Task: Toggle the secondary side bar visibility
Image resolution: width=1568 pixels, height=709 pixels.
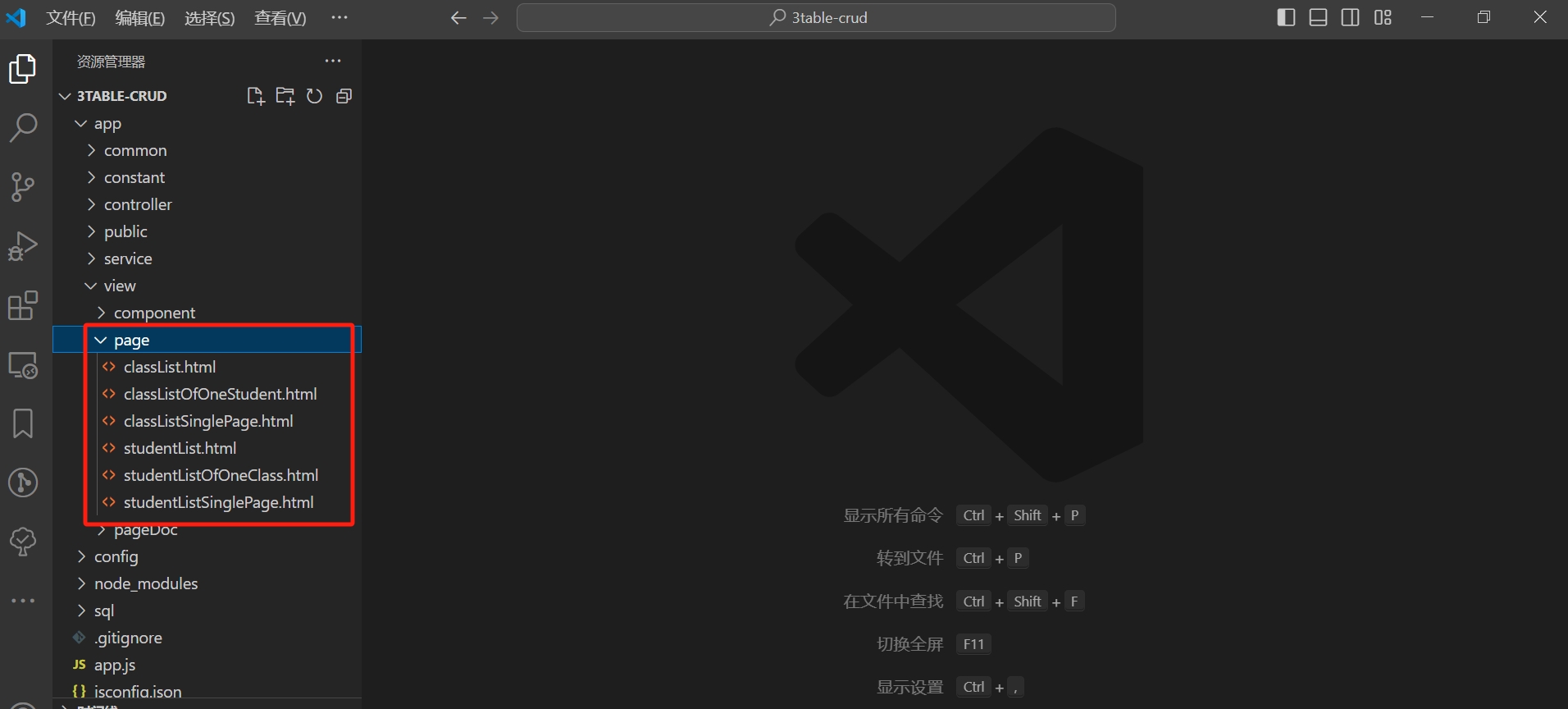Action: [1350, 17]
